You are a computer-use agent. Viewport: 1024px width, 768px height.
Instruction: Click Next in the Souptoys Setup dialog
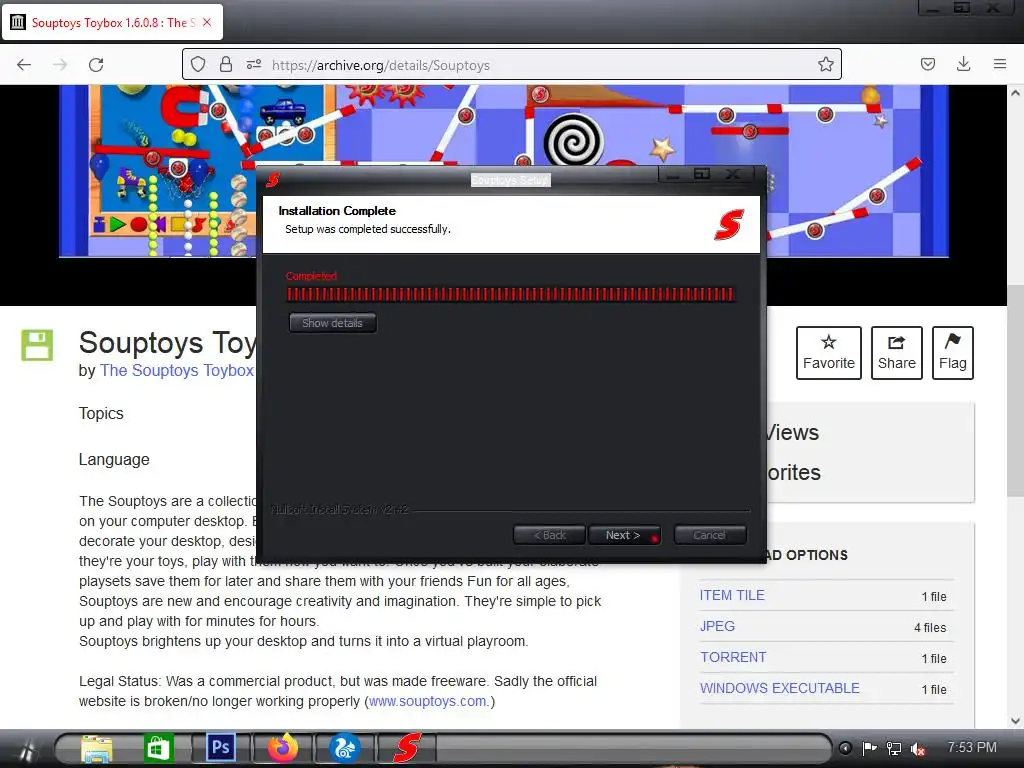point(624,535)
